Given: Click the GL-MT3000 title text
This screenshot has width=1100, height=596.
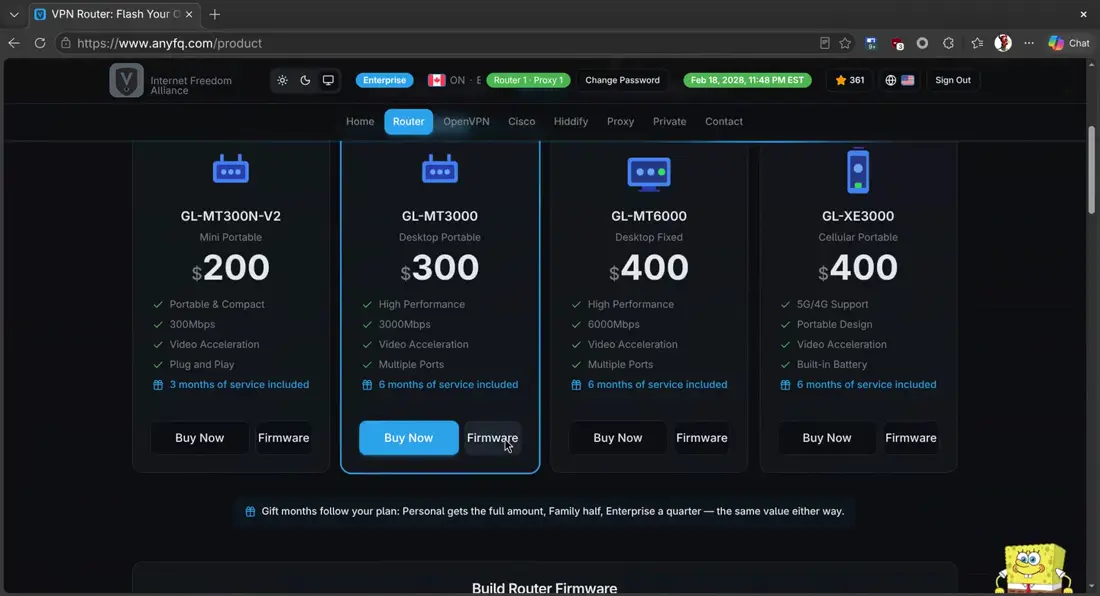Looking at the screenshot, I should tap(440, 216).
